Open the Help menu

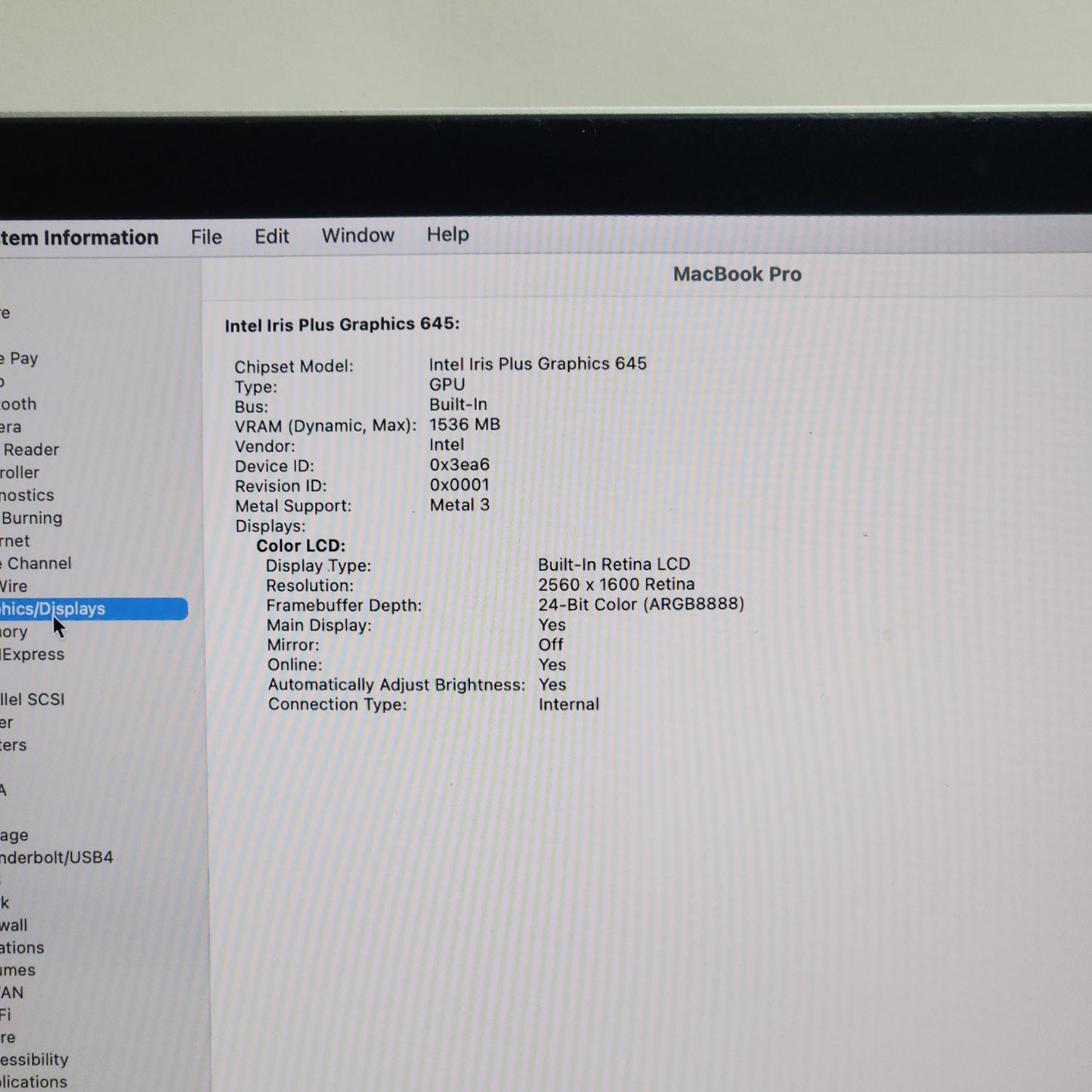(x=447, y=235)
